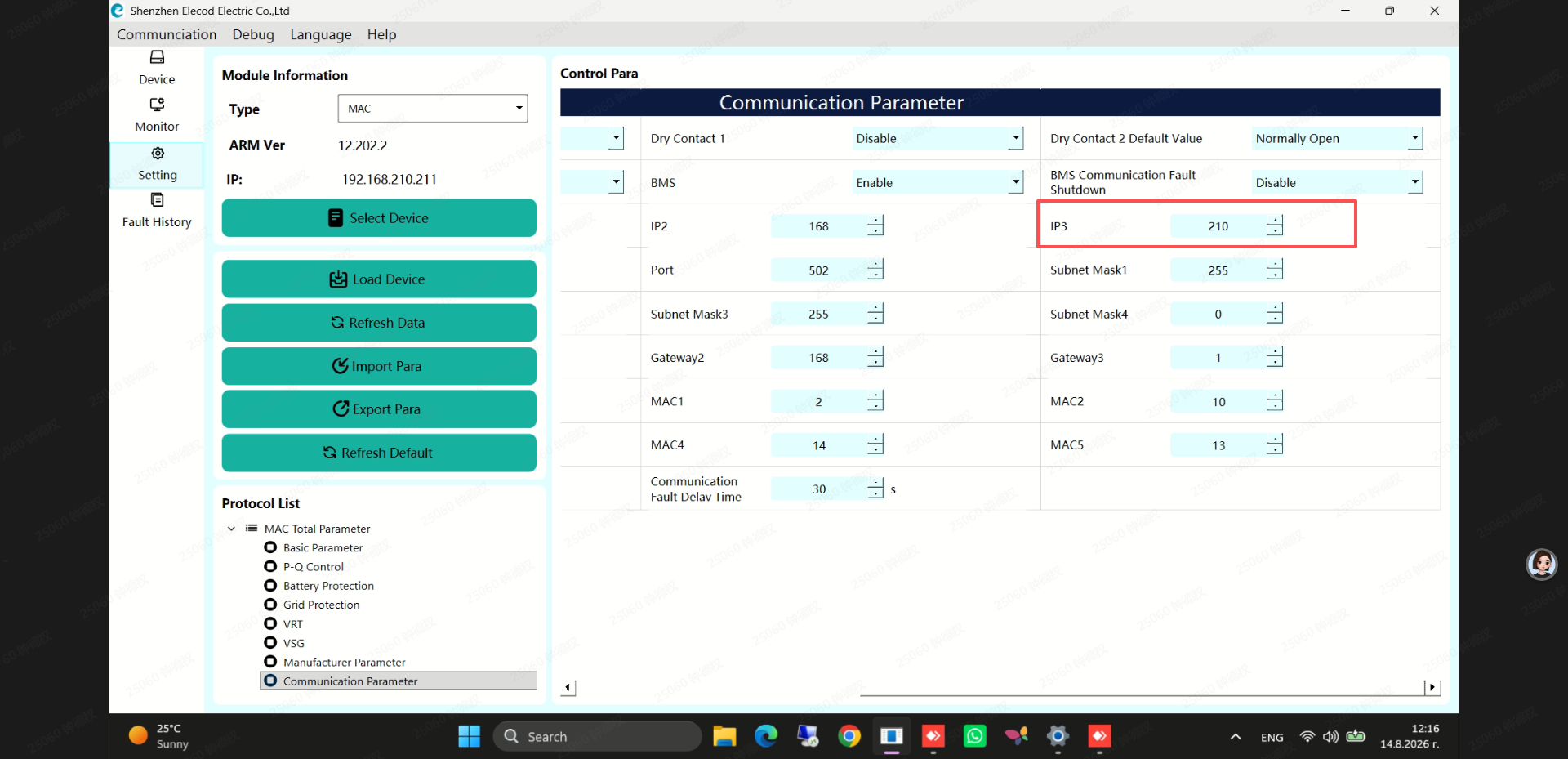Viewport: 1568px width, 759px height.
Task: Click the Subnet Mask3 value field
Action: pos(818,314)
